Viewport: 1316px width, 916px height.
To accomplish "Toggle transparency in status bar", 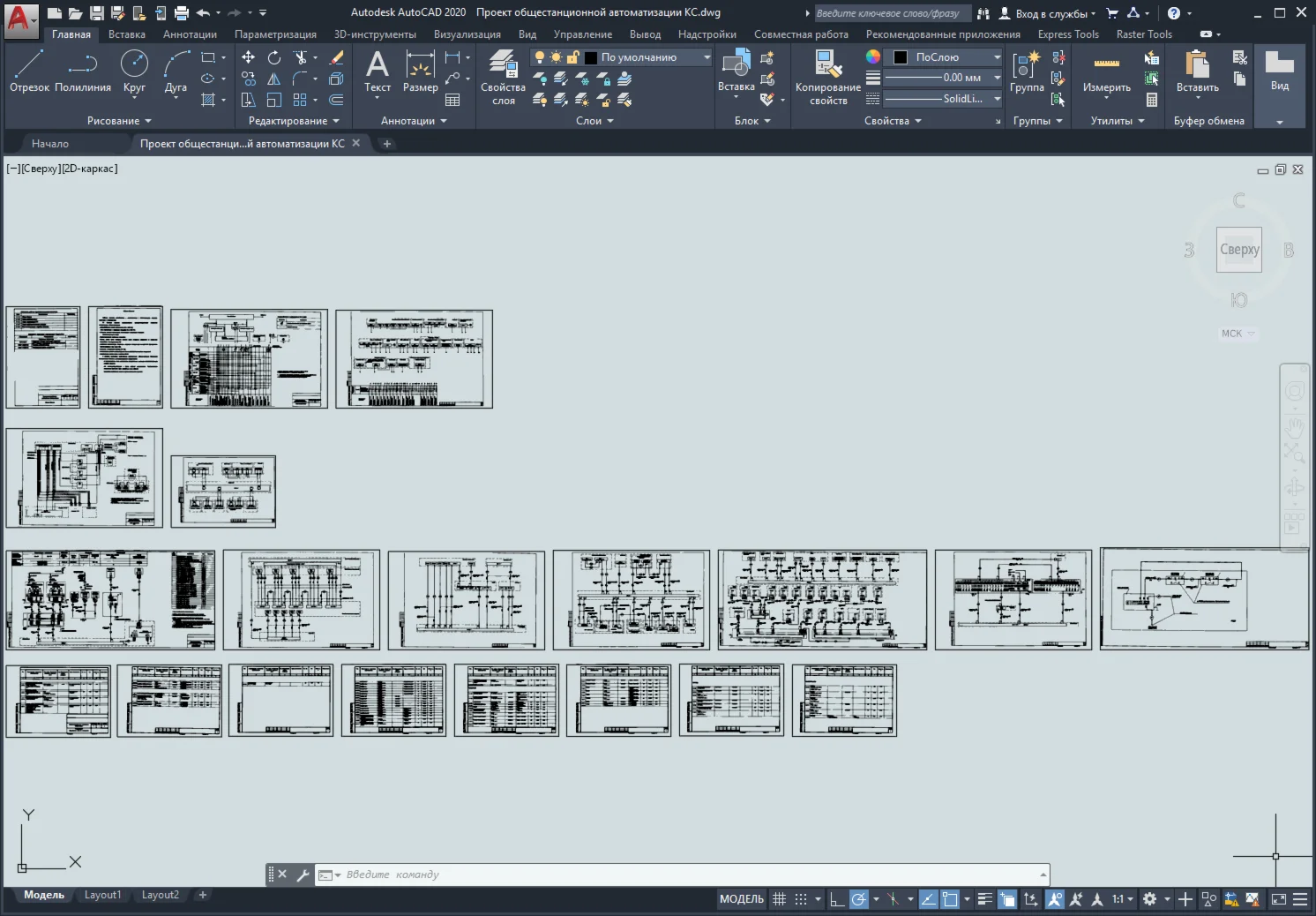I will 1007,899.
